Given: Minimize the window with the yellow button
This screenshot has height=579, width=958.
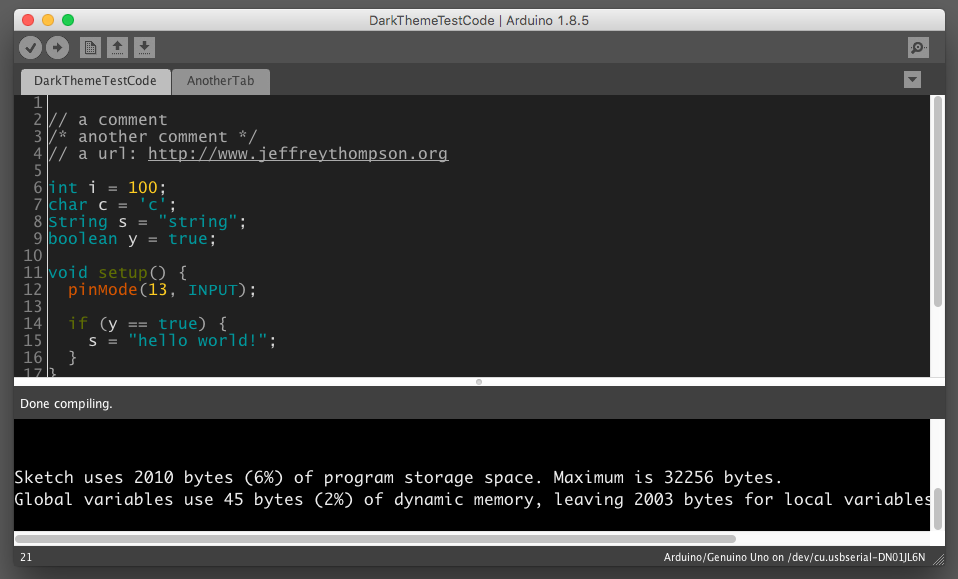Looking at the screenshot, I should tap(48, 20).
